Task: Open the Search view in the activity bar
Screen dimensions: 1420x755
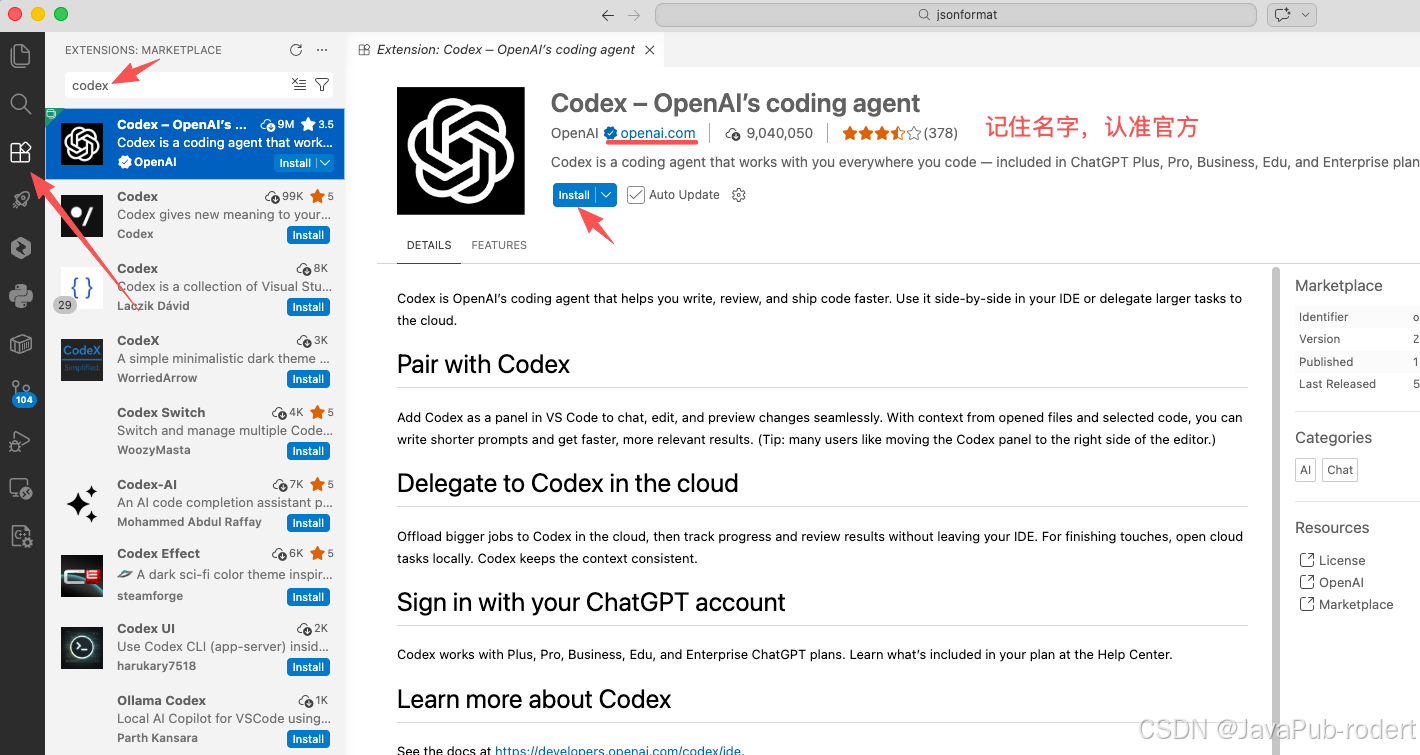Action: coord(20,103)
